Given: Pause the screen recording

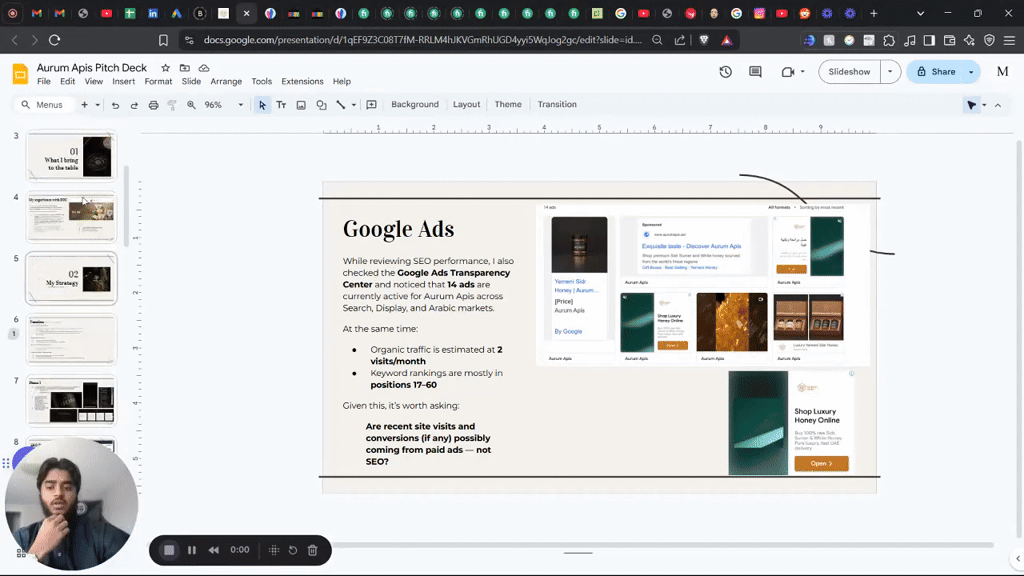Looking at the screenshot, I should click(x=192, y=550).
